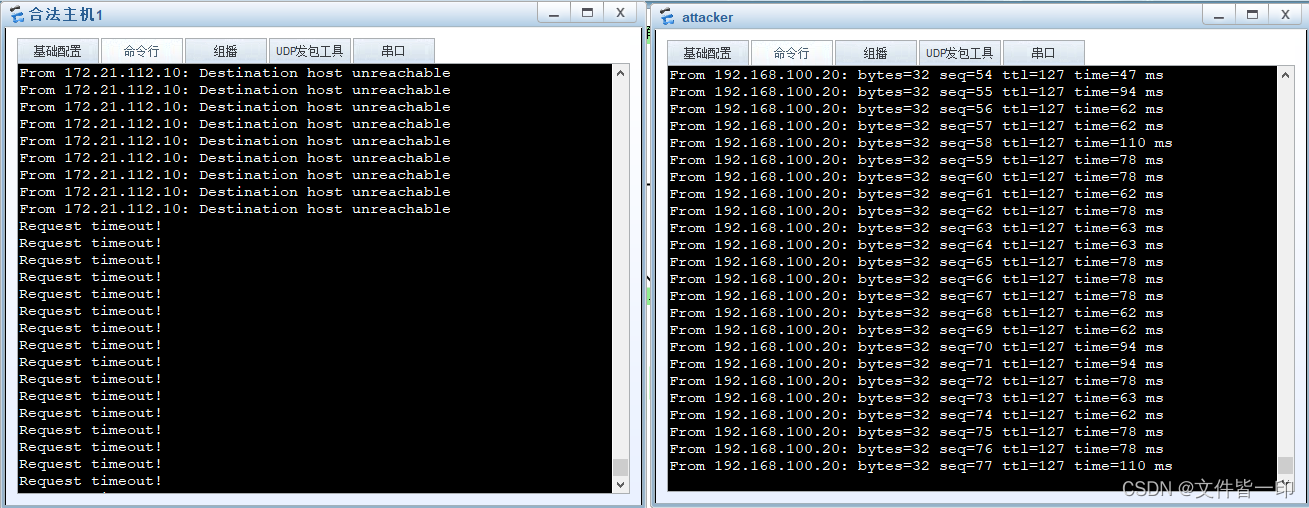Click the attacker line with seq=67
Viewport: 1309px width, 508px height.
(x=916, y=296)
